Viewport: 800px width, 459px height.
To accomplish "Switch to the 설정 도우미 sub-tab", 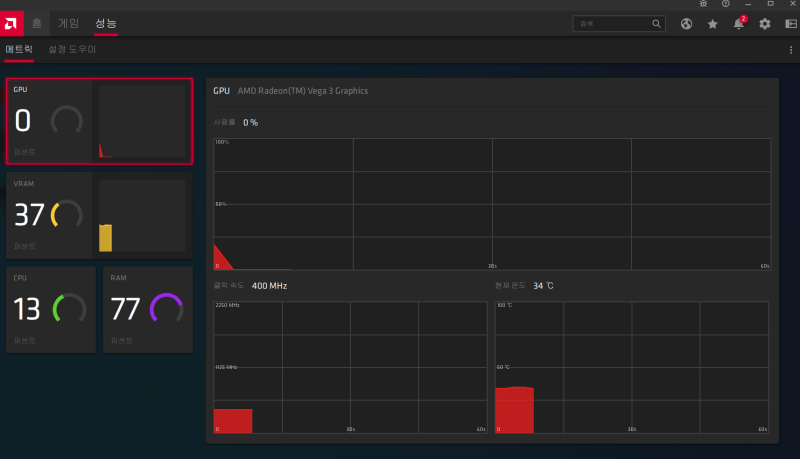I will [x=72, y=49].
